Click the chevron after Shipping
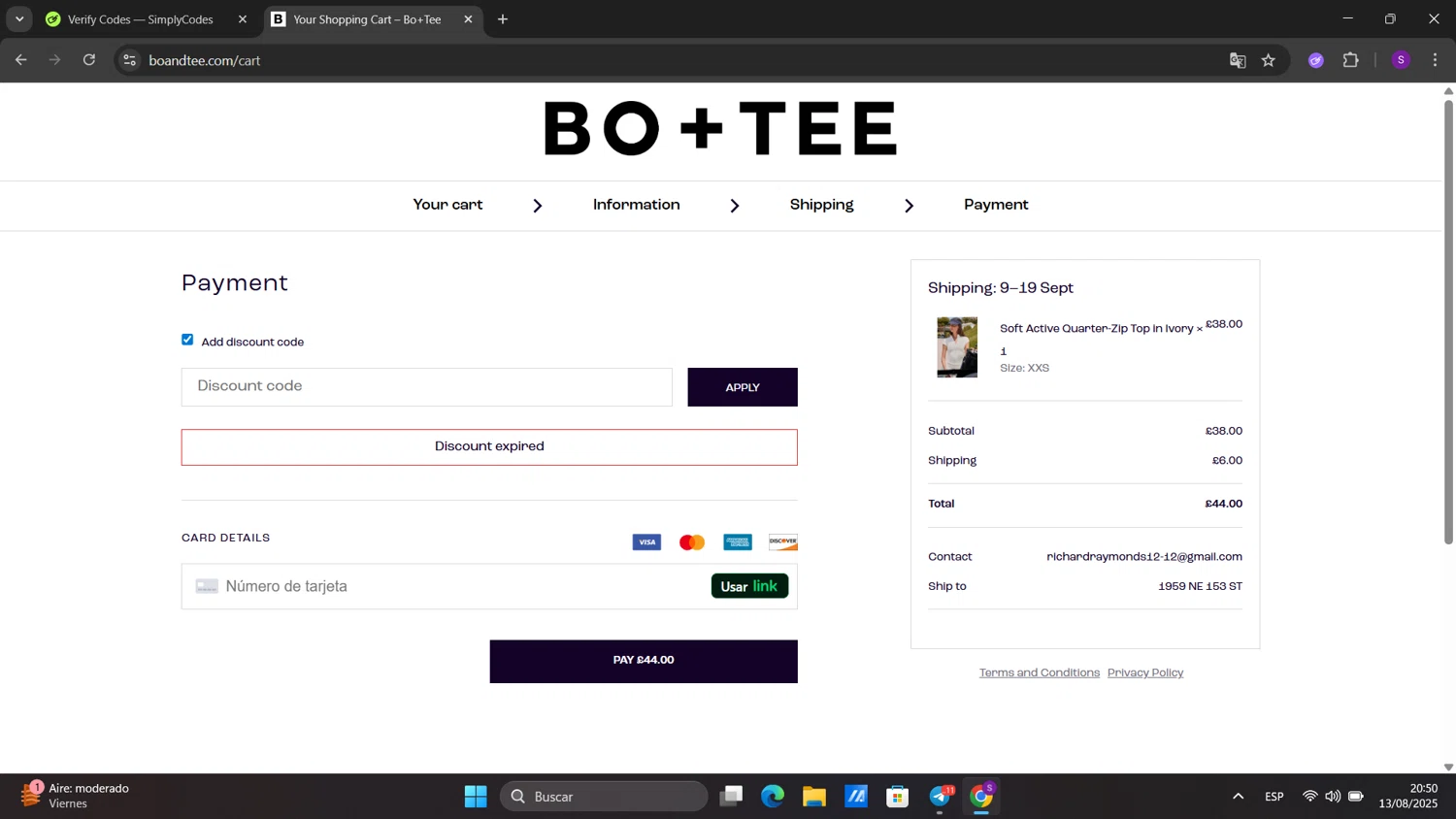 [910, 206]
